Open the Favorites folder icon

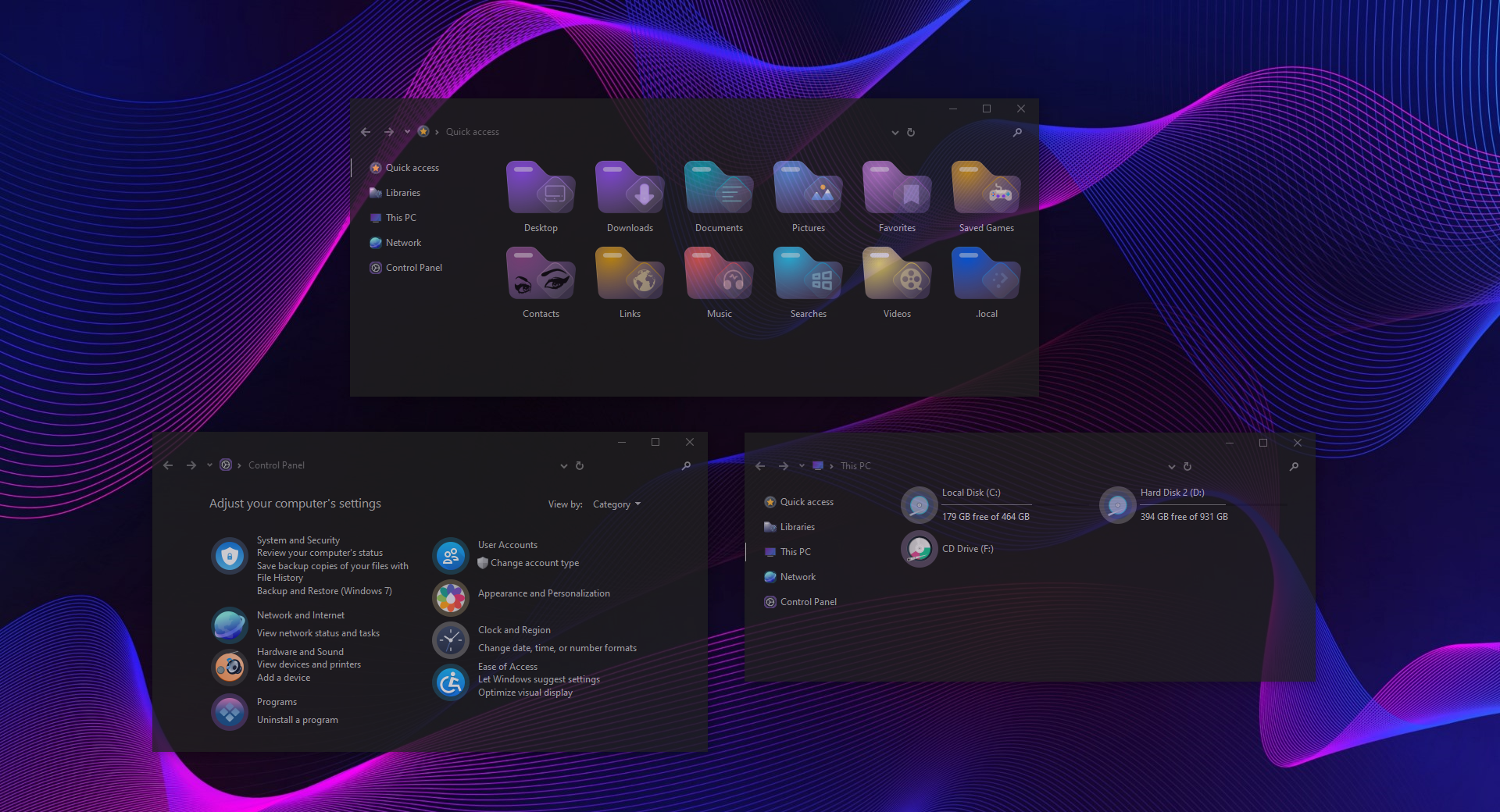(x=897, y=188)
